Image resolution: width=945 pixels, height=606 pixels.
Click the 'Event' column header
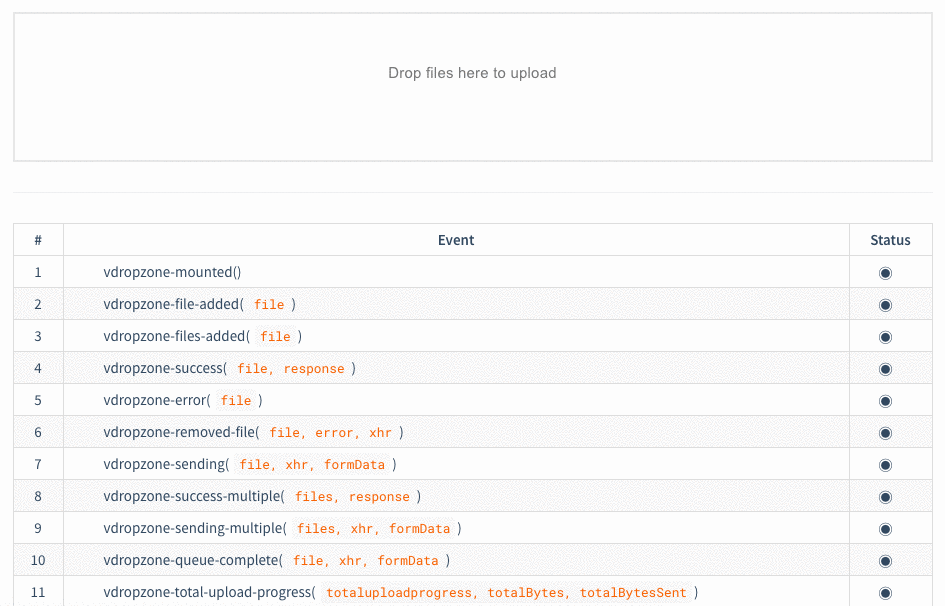coord(456,240)
